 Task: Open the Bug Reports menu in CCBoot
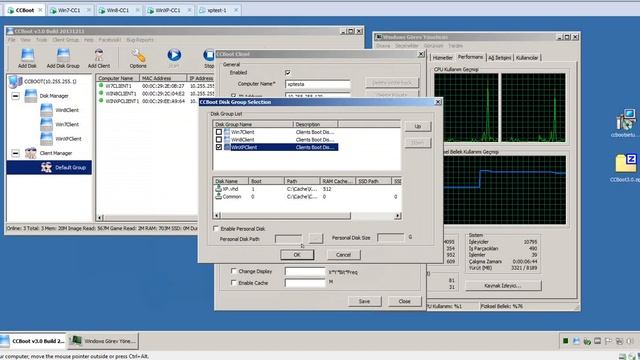[140, 40]
